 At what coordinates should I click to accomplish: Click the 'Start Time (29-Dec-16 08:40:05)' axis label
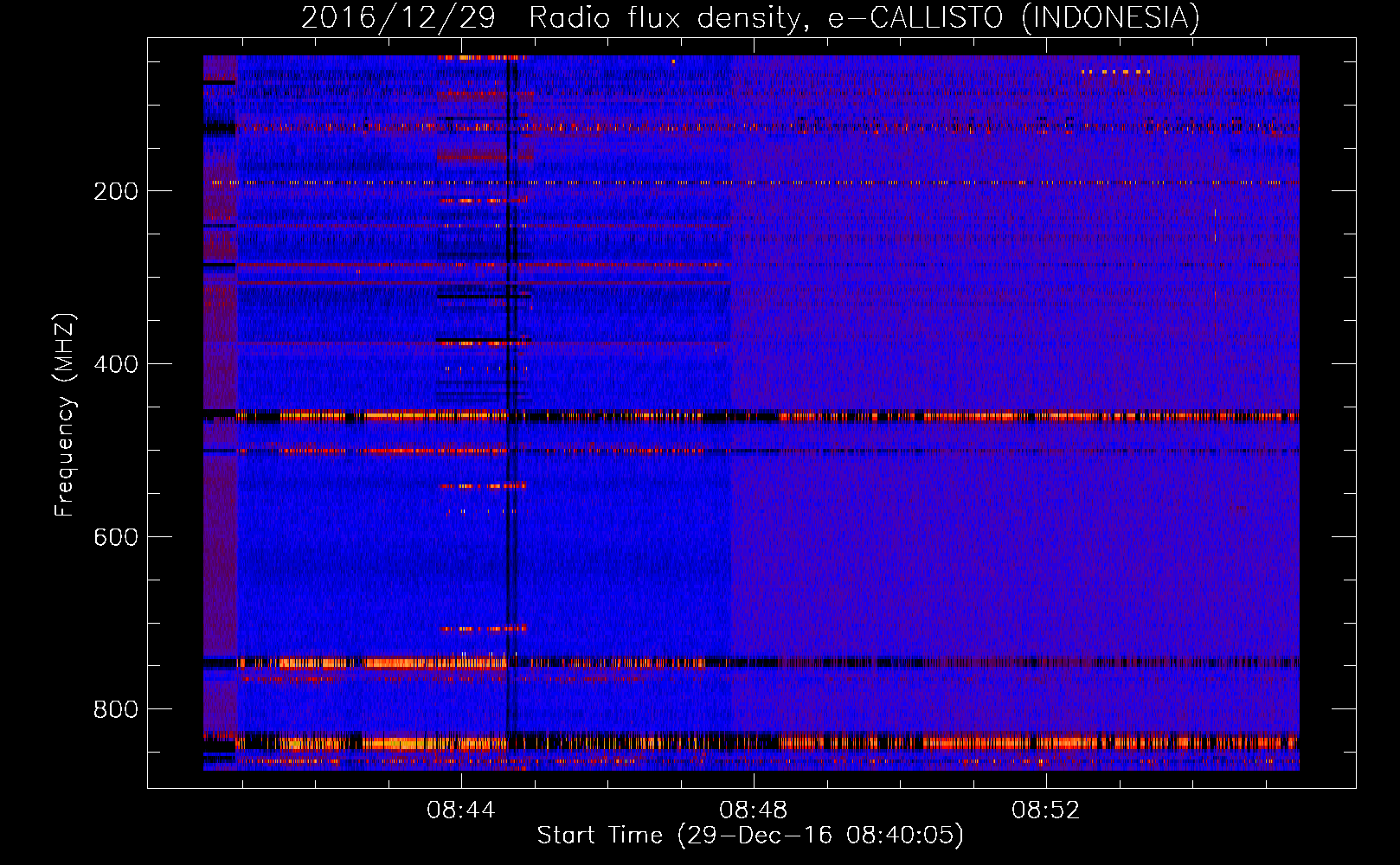pos(750,836)
